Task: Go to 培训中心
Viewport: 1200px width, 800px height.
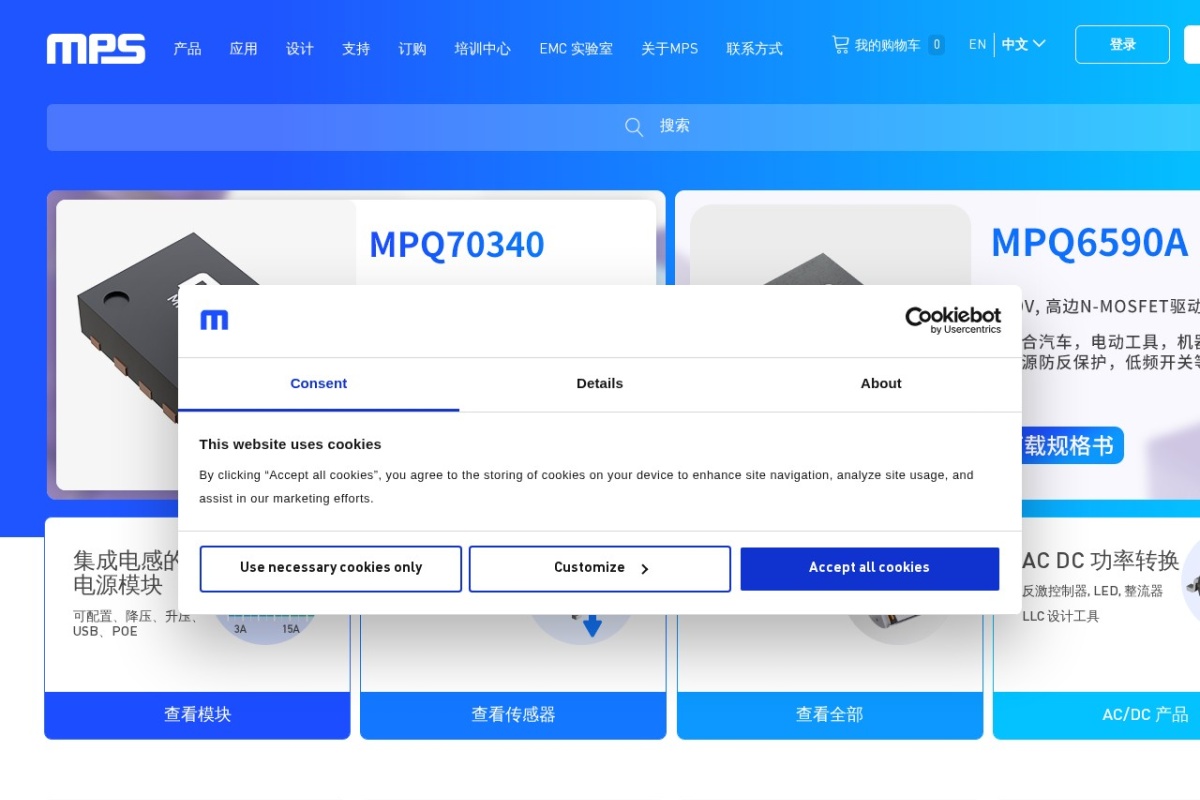Action: (x=482, y=48)
